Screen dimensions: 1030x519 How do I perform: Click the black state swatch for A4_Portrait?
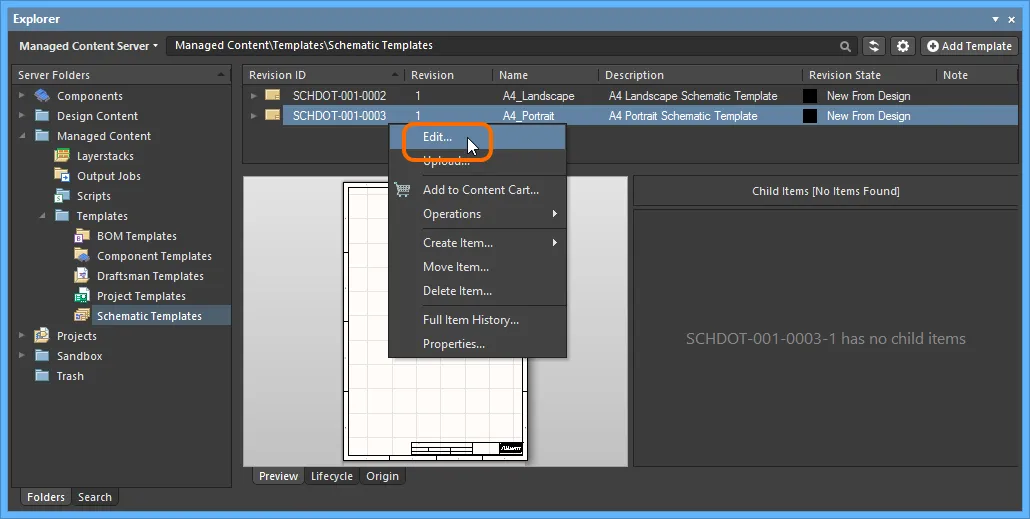click(810, 116)
